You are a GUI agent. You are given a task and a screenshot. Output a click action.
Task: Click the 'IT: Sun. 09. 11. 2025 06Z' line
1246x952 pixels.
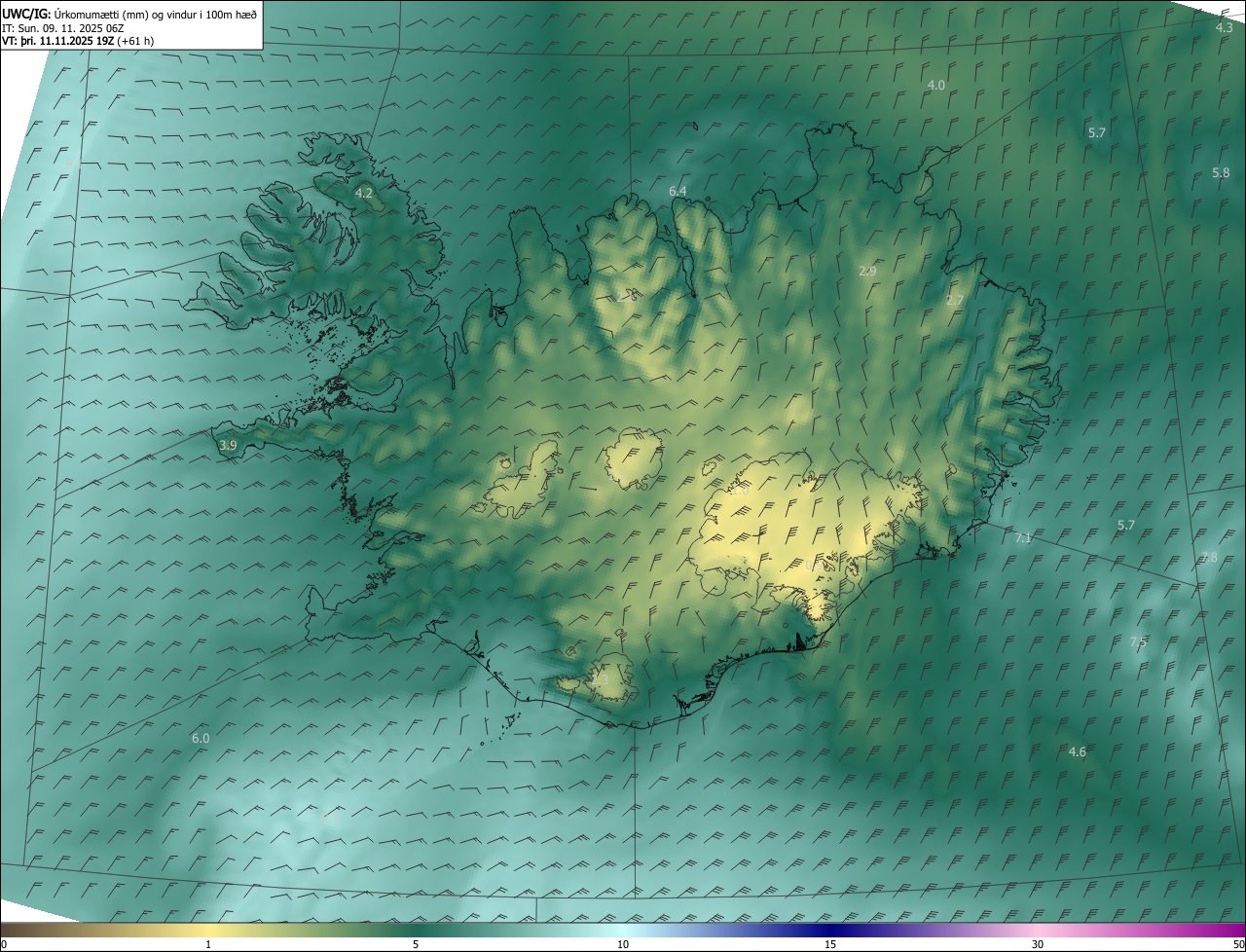pos(60,27)
